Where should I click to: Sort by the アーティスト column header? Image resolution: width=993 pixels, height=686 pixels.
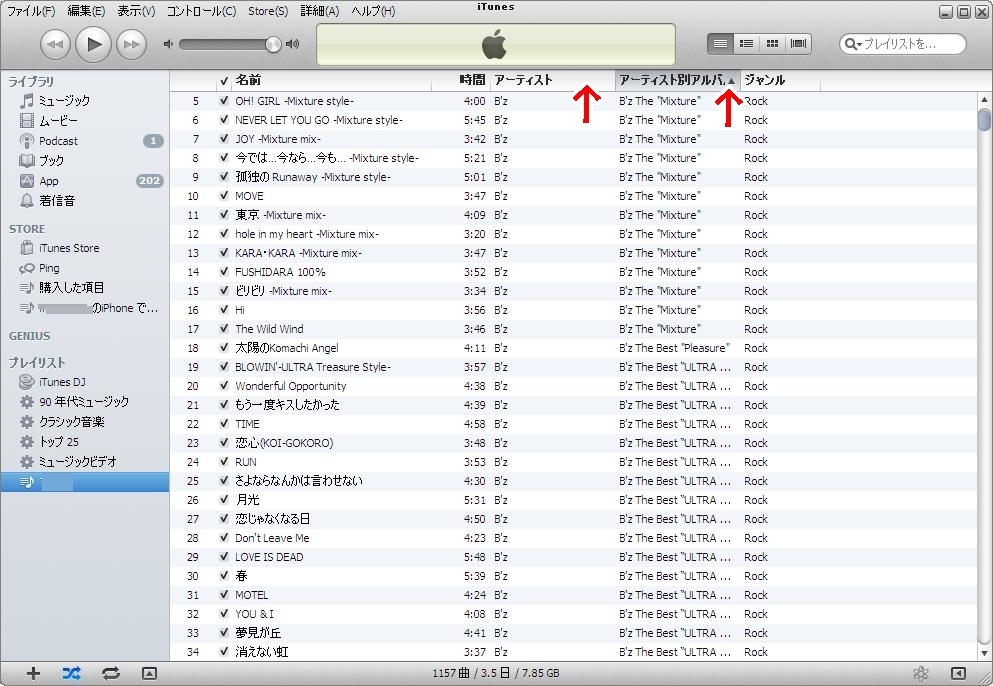point(552,80)
